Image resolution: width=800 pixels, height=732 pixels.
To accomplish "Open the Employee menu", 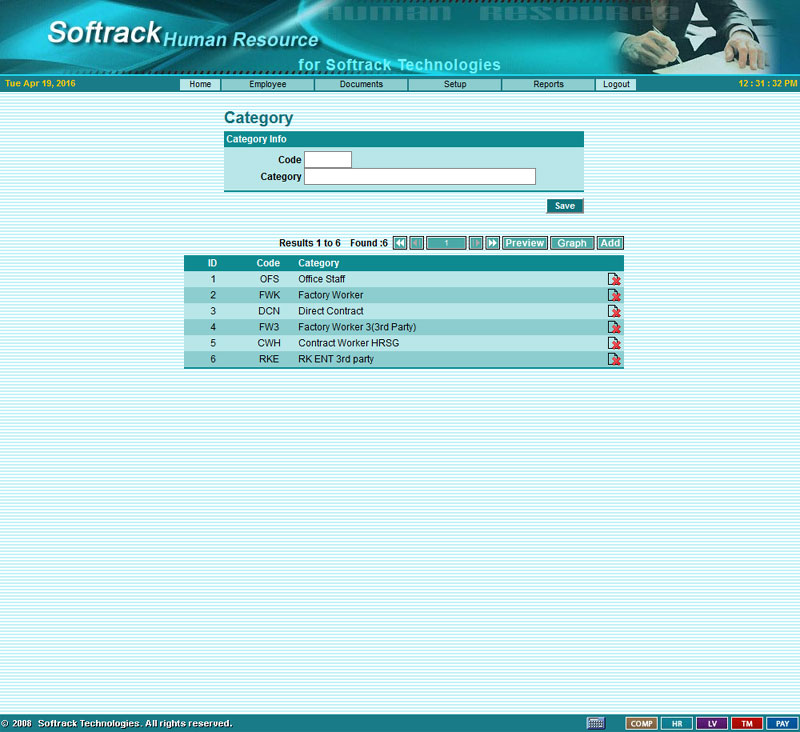I will [267, 85].
